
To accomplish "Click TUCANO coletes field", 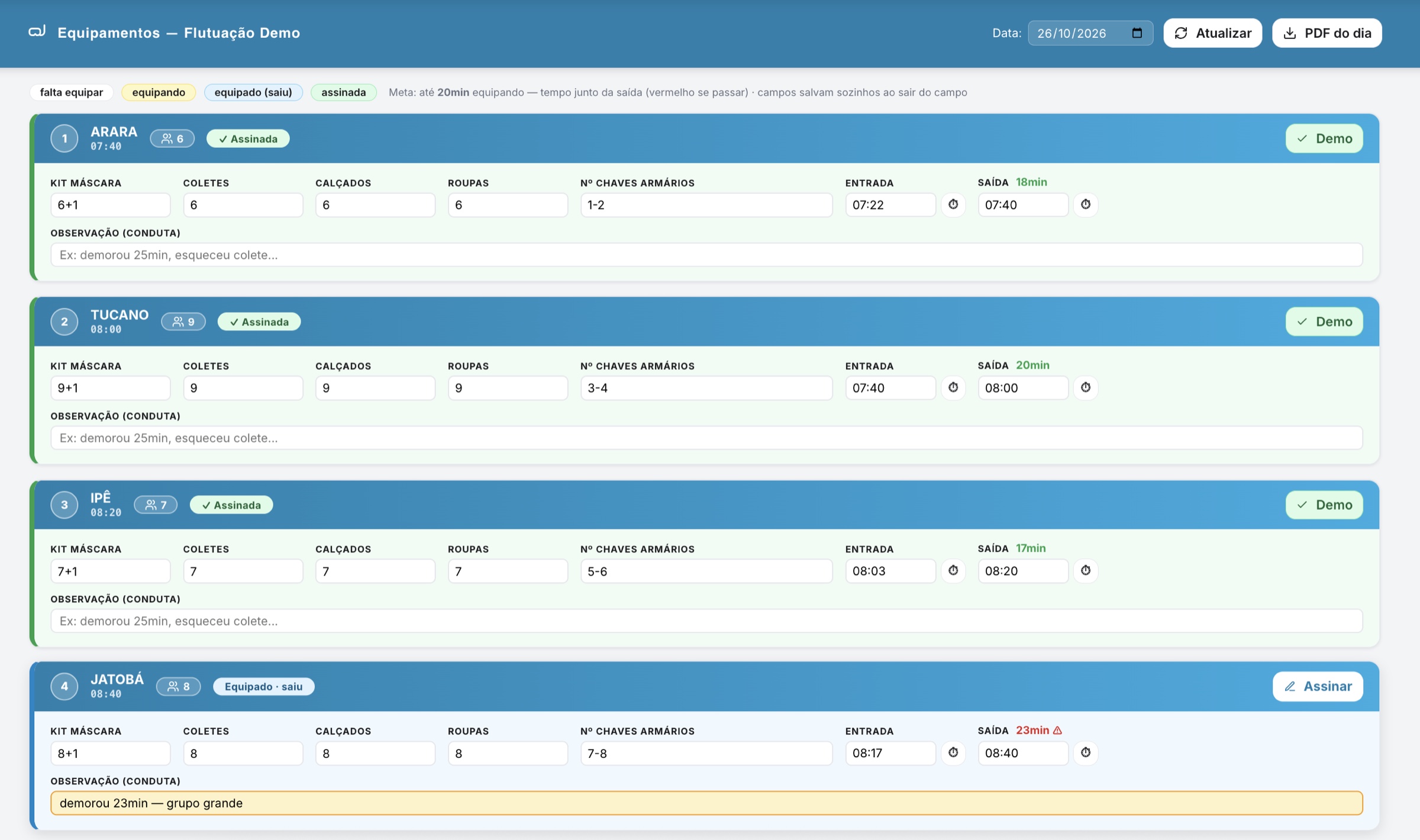I will pyautogui.click(x=243, y=387).
